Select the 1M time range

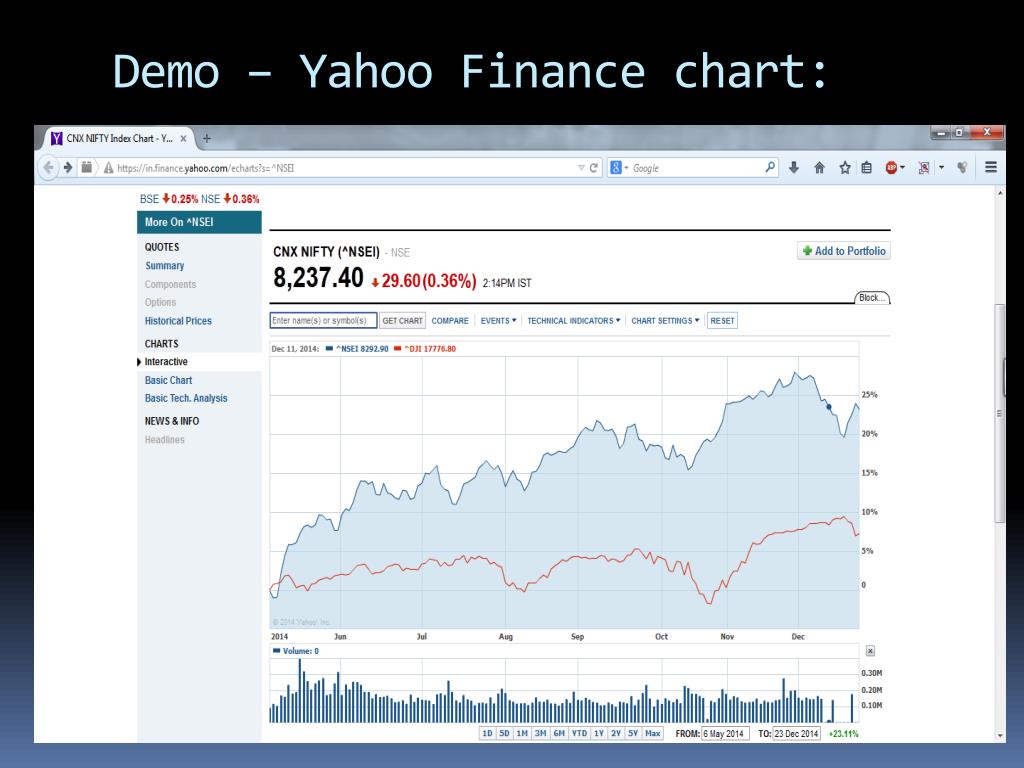pyautogui.click(x=522, y=733)
